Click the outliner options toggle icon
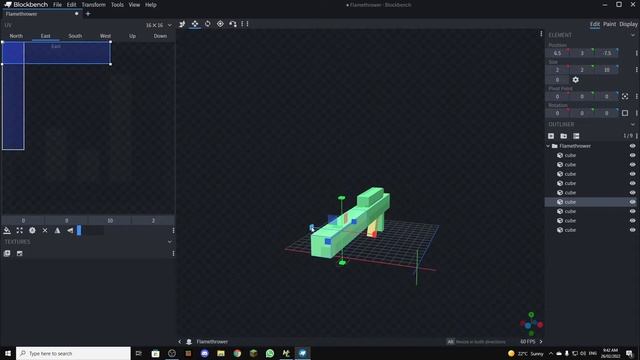The height and width of the screenshot is (360, 640). tap(576, 136)
